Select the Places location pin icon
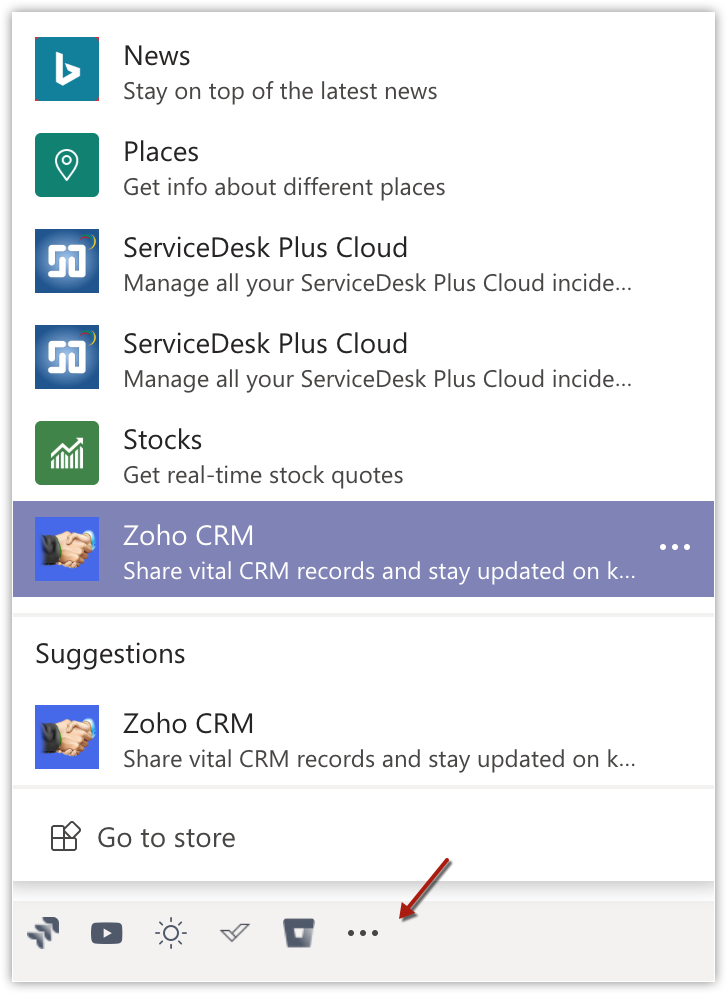The image size is (727, 994). tap(67, 165)
